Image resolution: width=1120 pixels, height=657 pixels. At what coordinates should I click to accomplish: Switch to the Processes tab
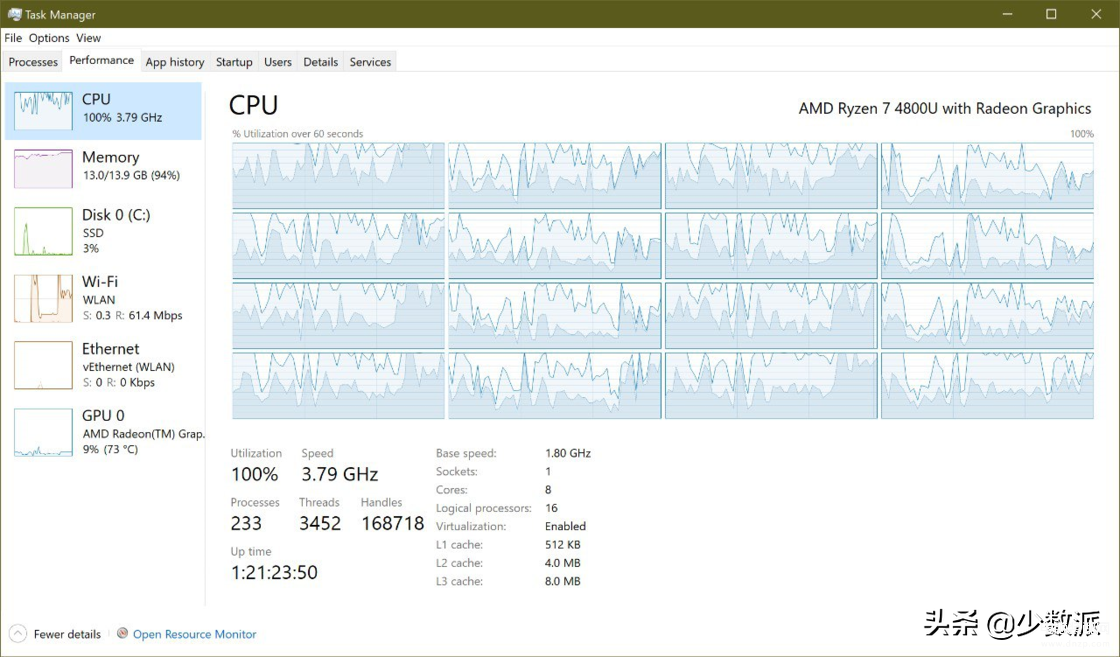[33, 62]
